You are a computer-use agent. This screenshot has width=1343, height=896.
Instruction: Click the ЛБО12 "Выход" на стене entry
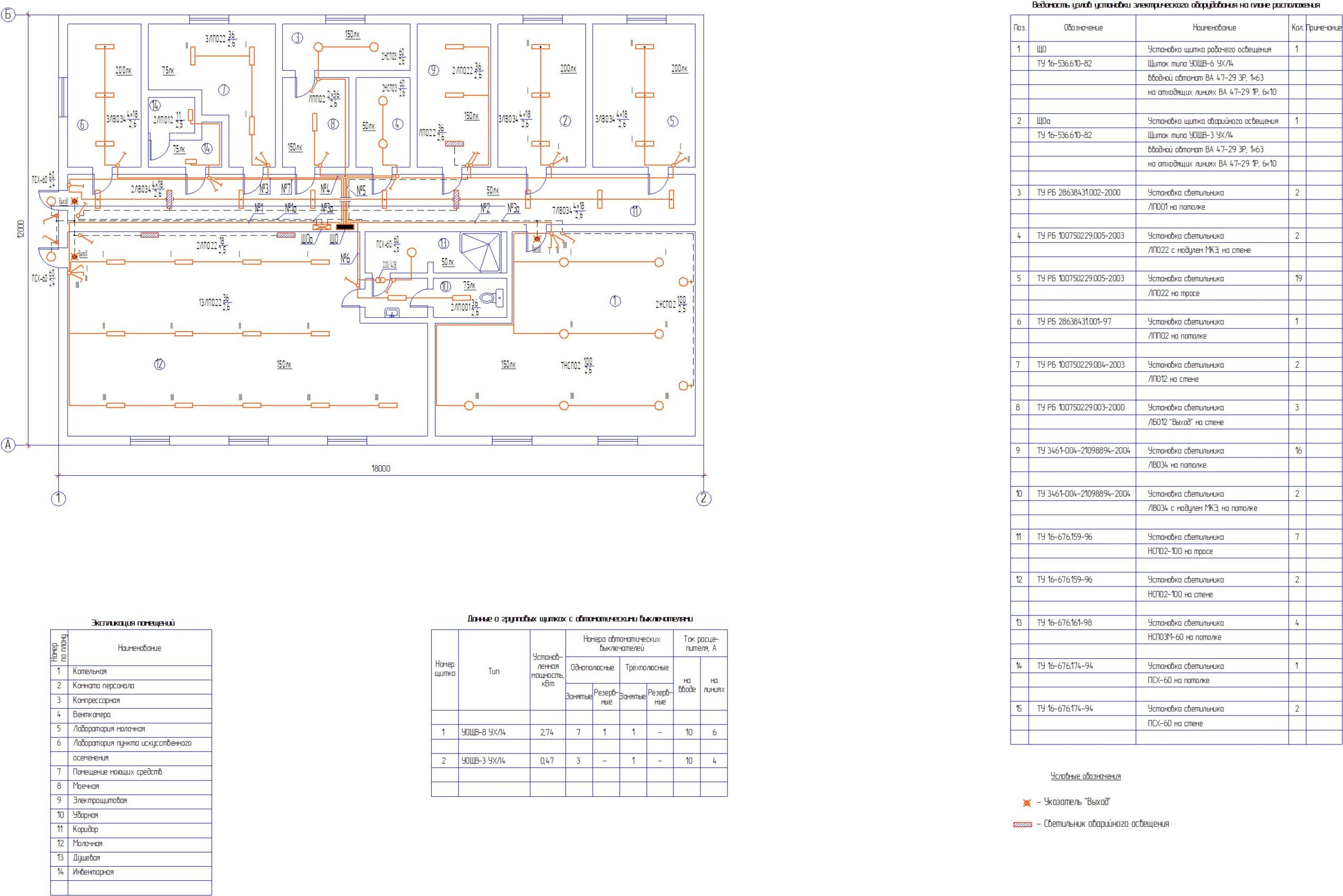[1186, 422]
